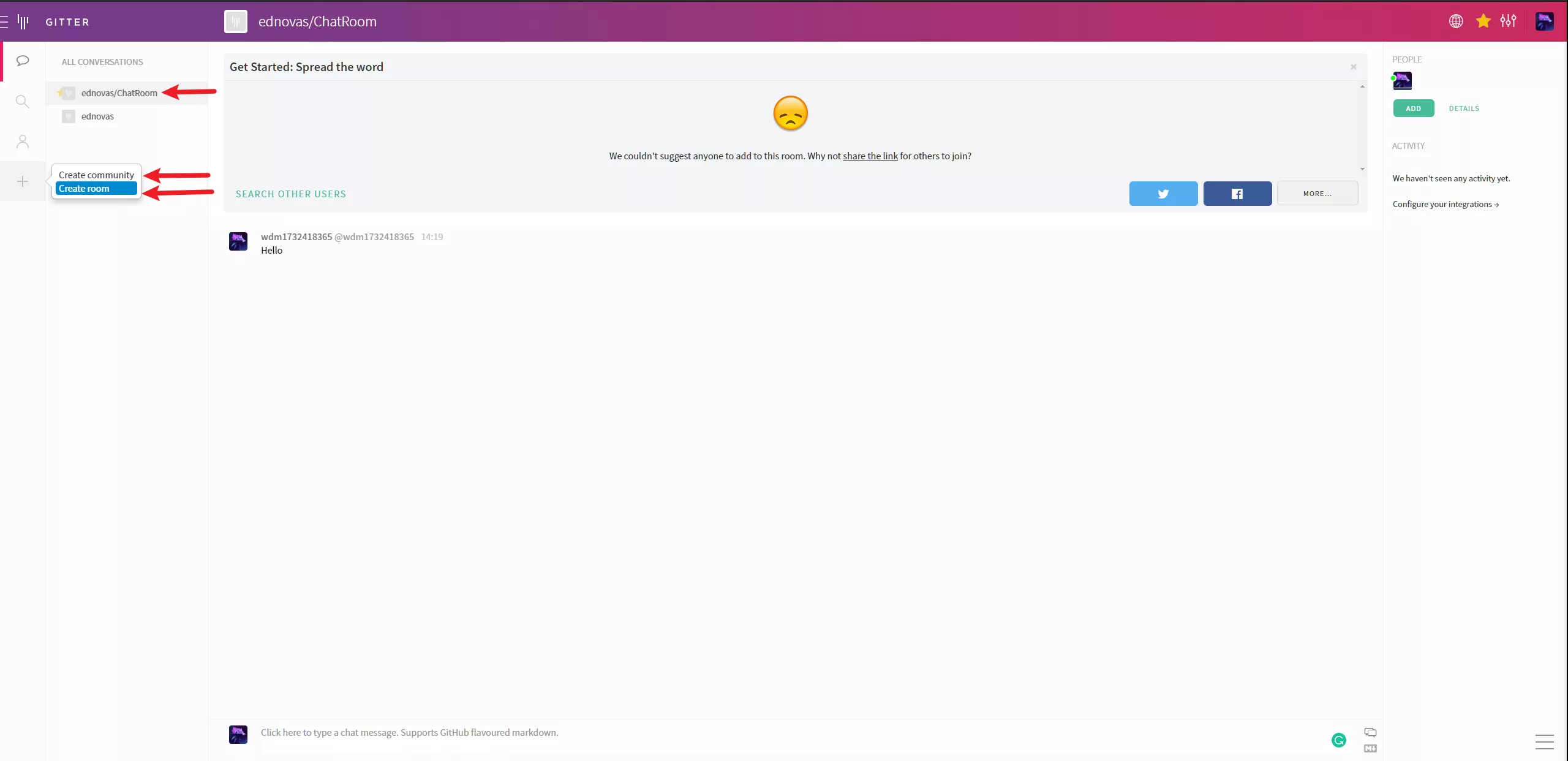Open room settings sliders icon
Screen dimensions: 1568x761
coord(1508,21)
